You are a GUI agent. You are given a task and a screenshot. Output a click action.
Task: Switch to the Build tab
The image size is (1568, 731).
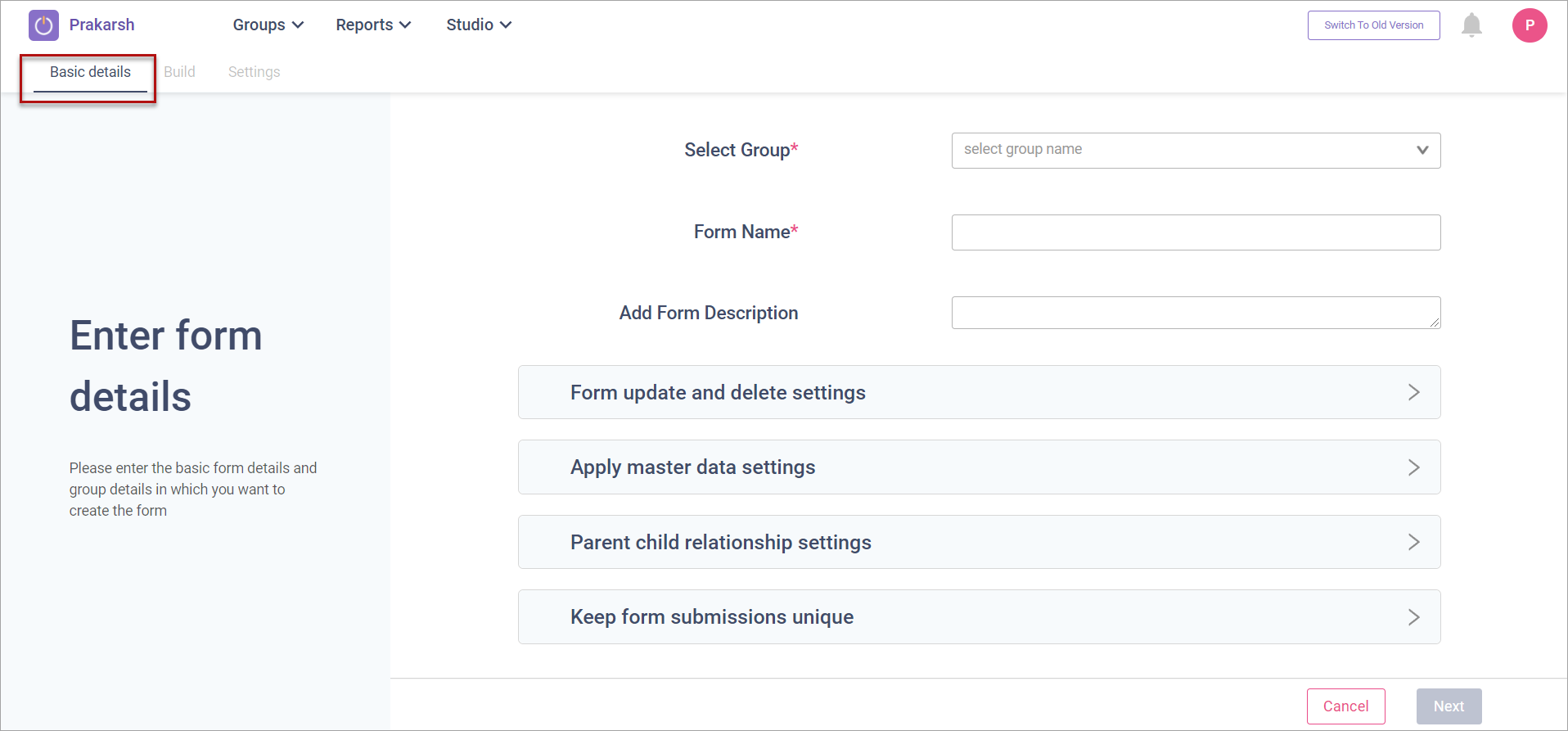point(179,72)
